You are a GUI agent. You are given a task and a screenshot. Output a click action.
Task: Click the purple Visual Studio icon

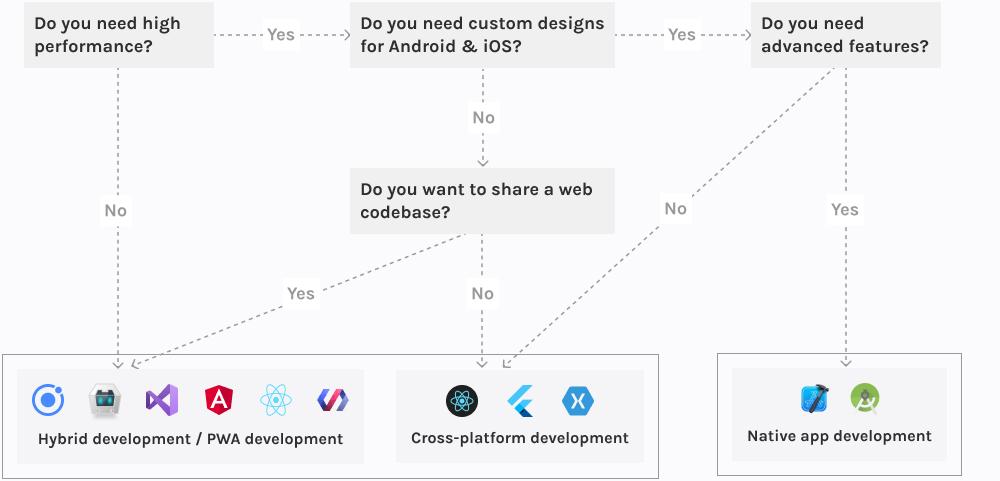(161, 400)
